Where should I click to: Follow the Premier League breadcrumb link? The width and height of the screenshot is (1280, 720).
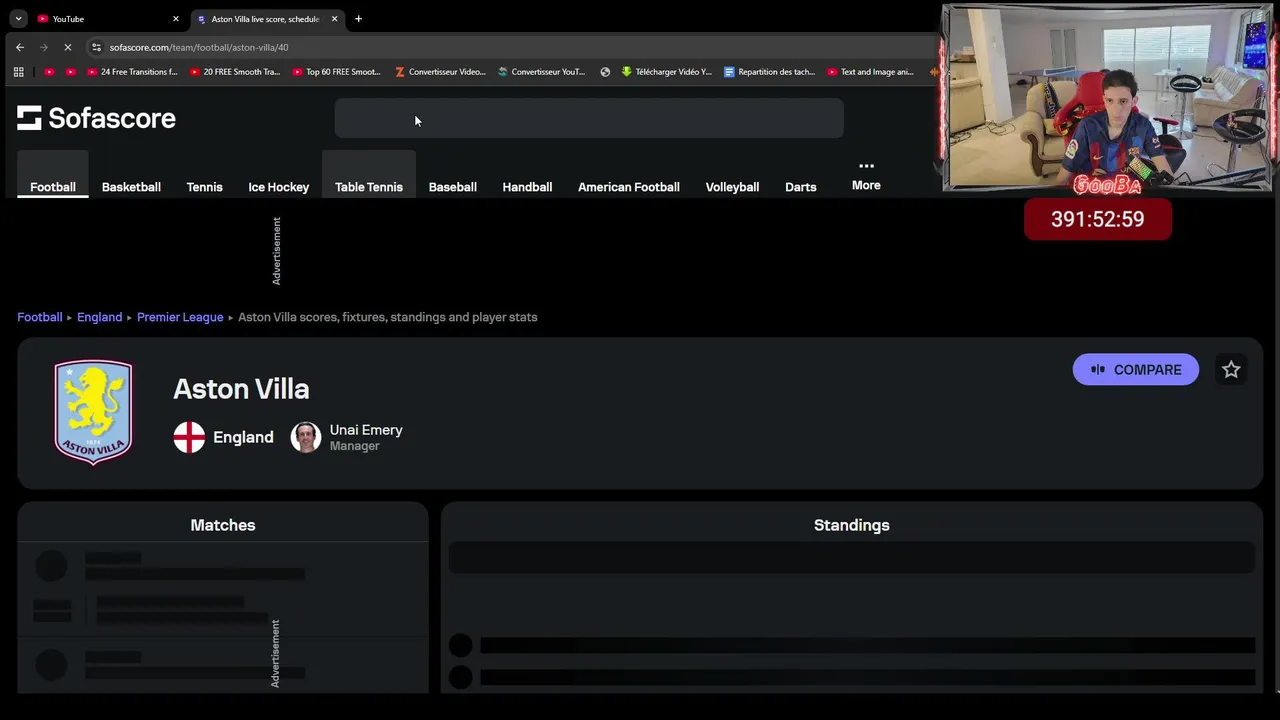pyautogui.click(x=180, y=317)
